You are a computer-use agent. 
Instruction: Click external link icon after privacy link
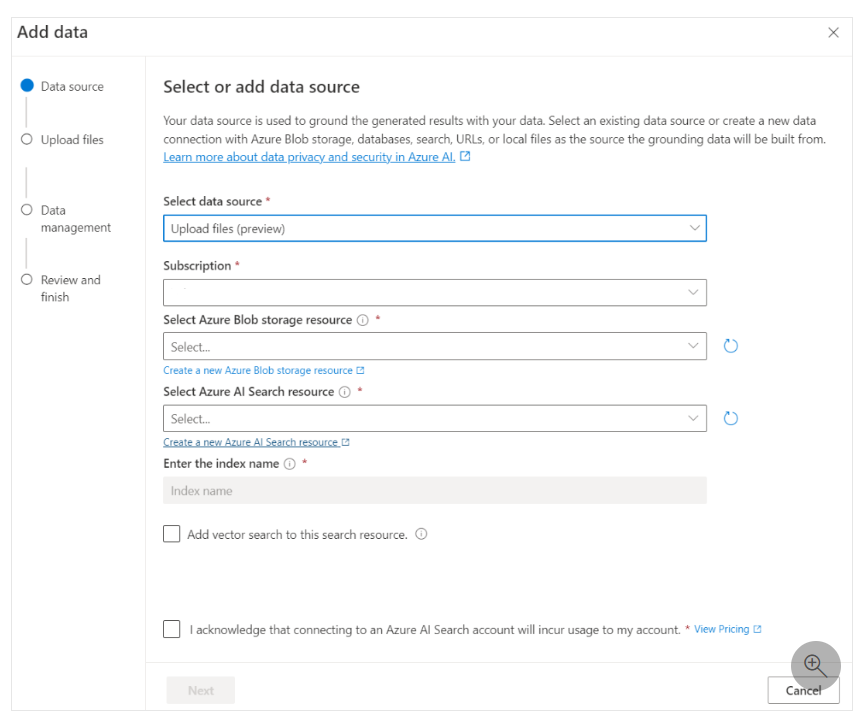[x=465, y=156]
